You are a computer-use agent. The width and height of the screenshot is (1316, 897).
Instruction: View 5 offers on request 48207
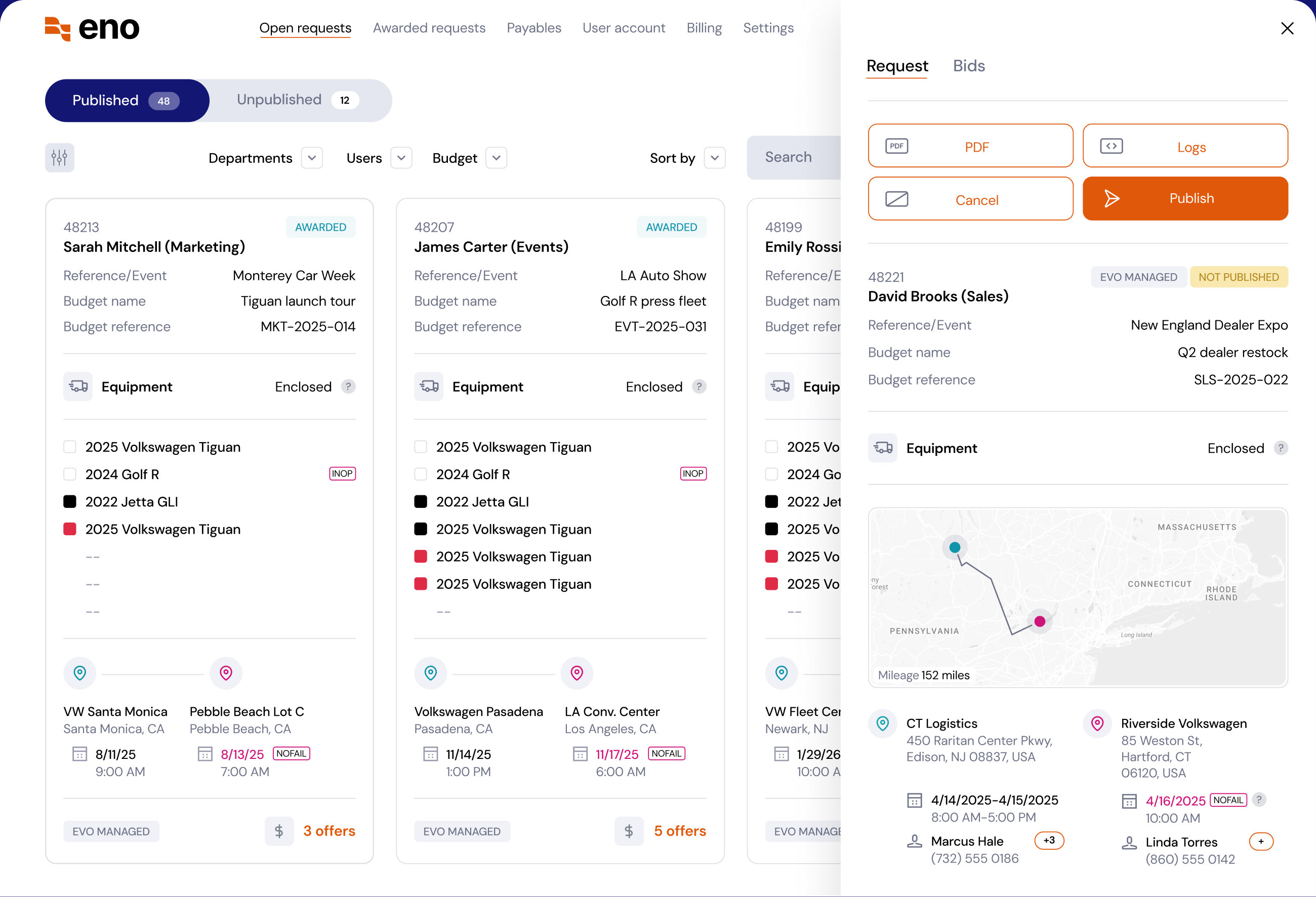pyautogui.click(x=680, y=831)
